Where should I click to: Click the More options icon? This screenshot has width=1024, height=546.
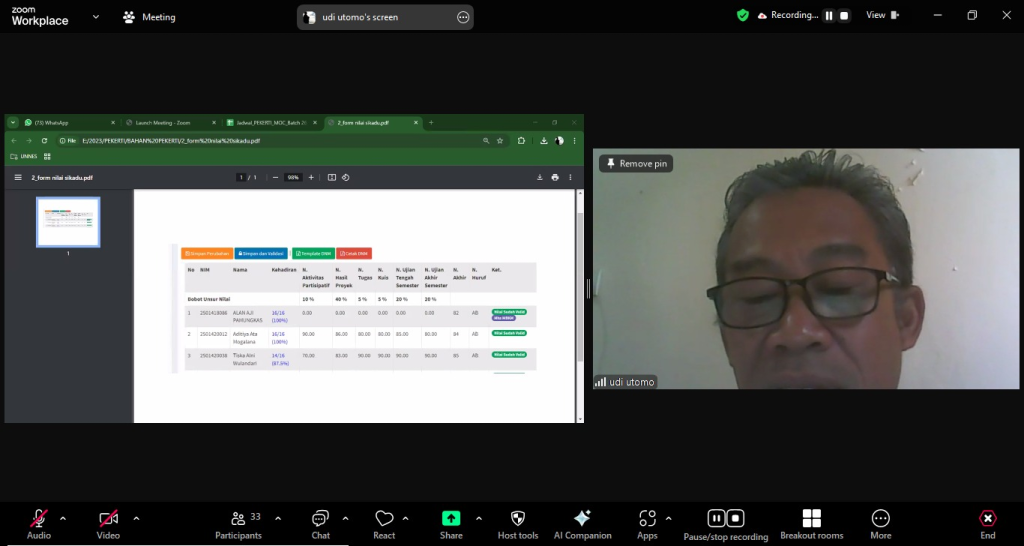[x=880, y=519]
